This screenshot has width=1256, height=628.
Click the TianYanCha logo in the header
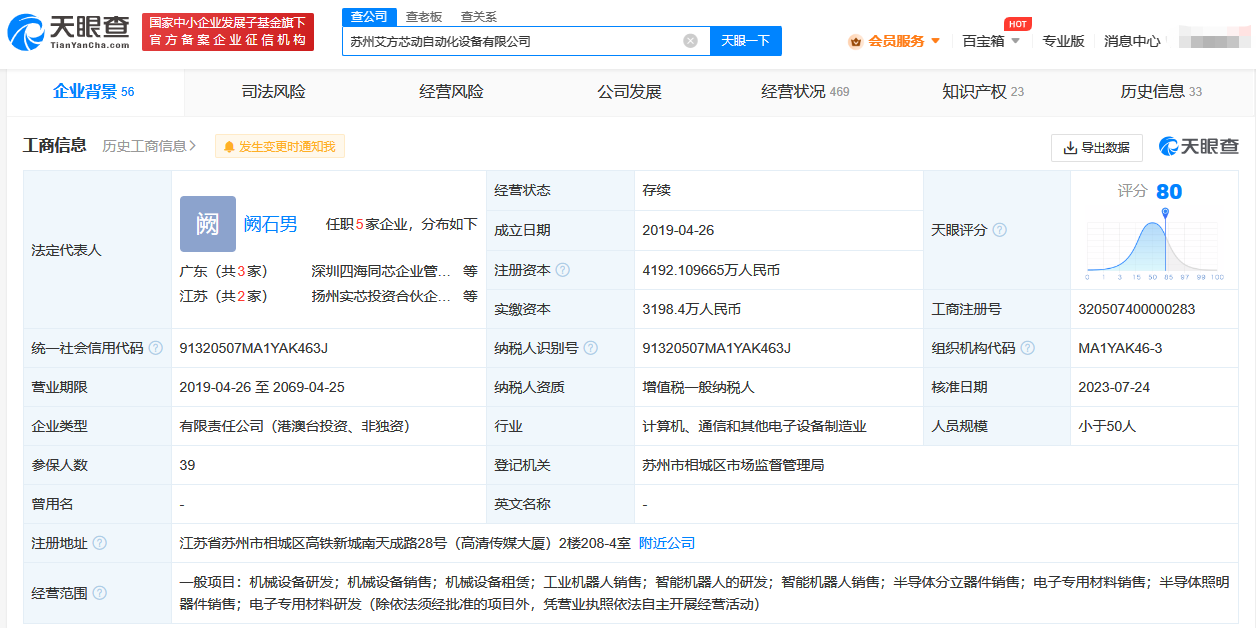pos(68,32)
